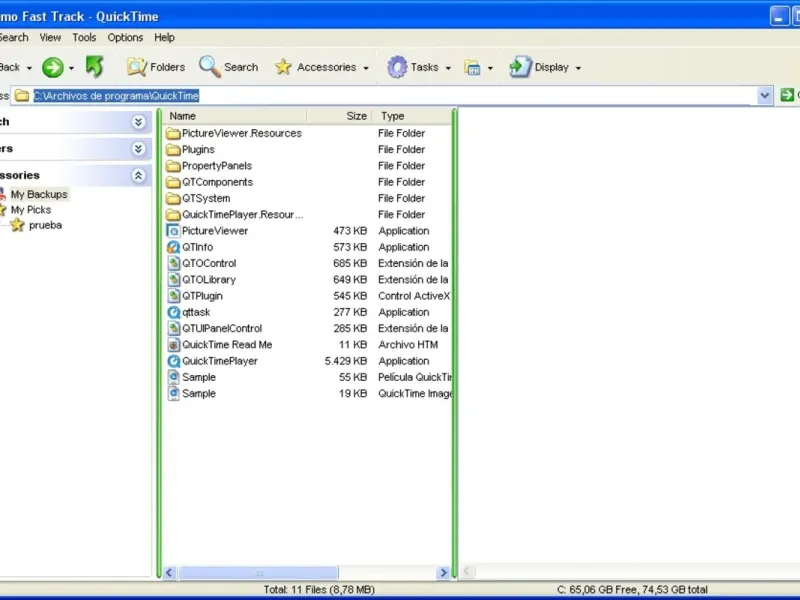This screenshot has height=600, width=800.
Task: Select the QuickTimePlayer.Resour... folder icon
Action: pos(173,215)
